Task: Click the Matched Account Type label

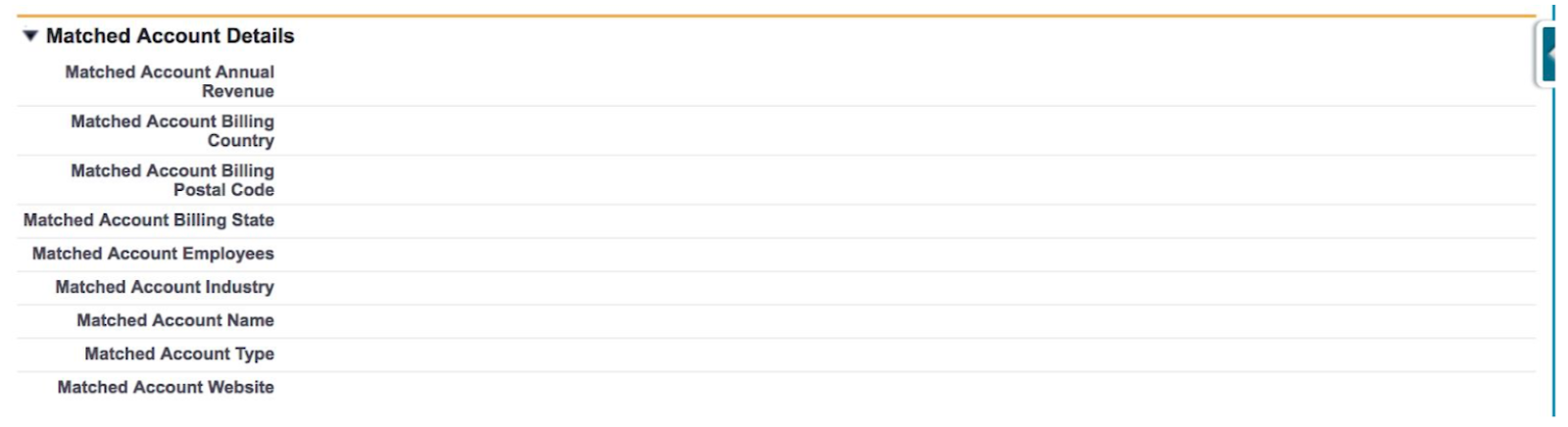Action: [x=179, y=354]
